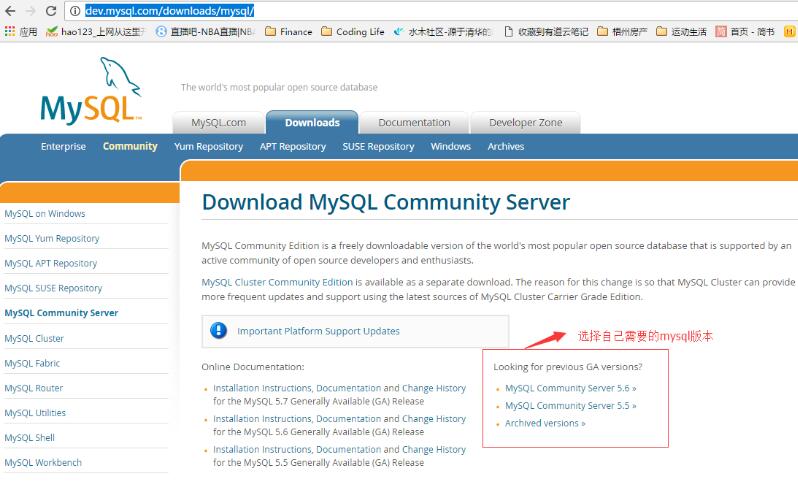Open MySQL SUSE Repository in sidebar
Screen dimensions: 798x482
53,289
